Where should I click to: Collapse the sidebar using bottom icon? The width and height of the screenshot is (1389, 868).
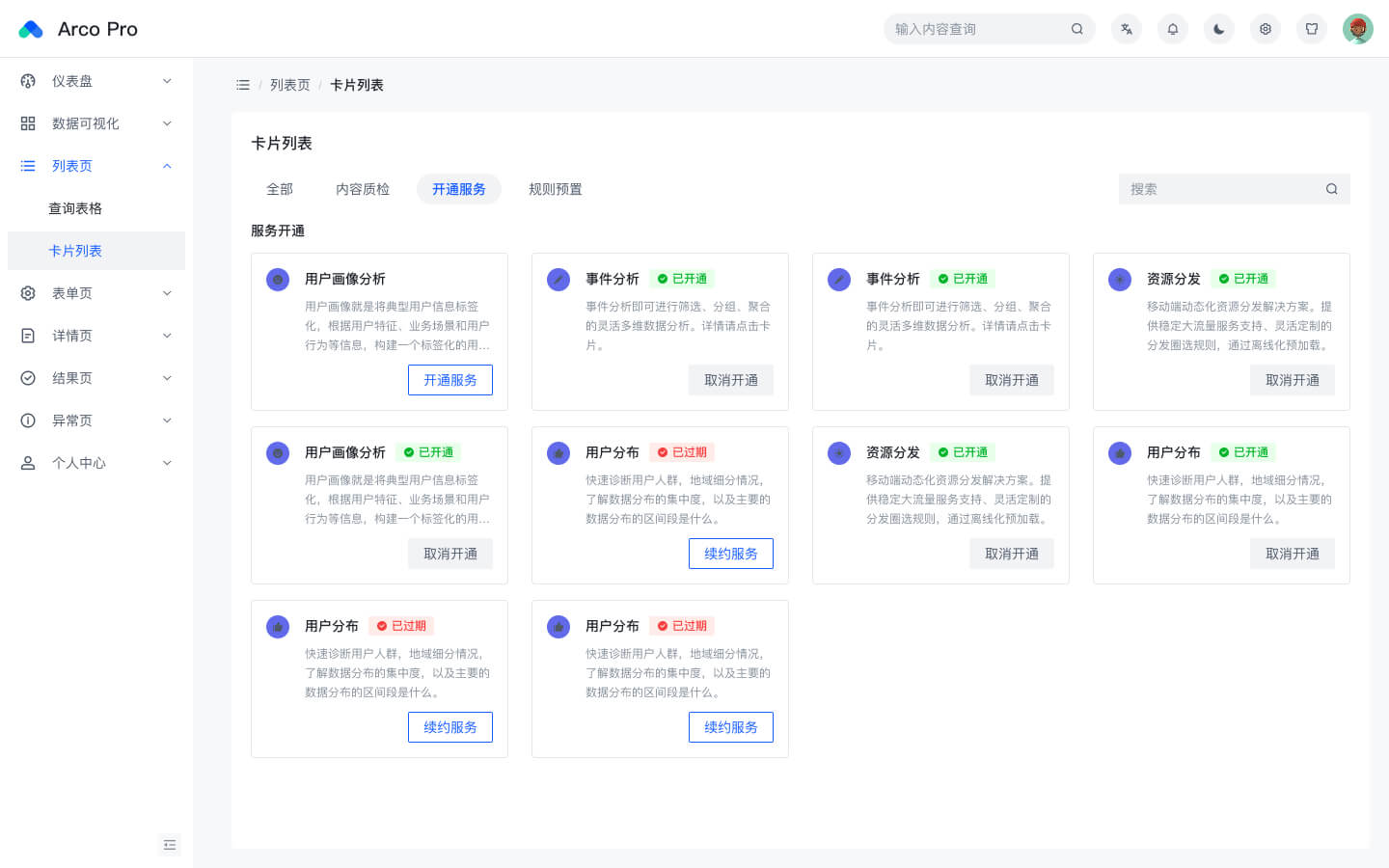tap(170, 845)
